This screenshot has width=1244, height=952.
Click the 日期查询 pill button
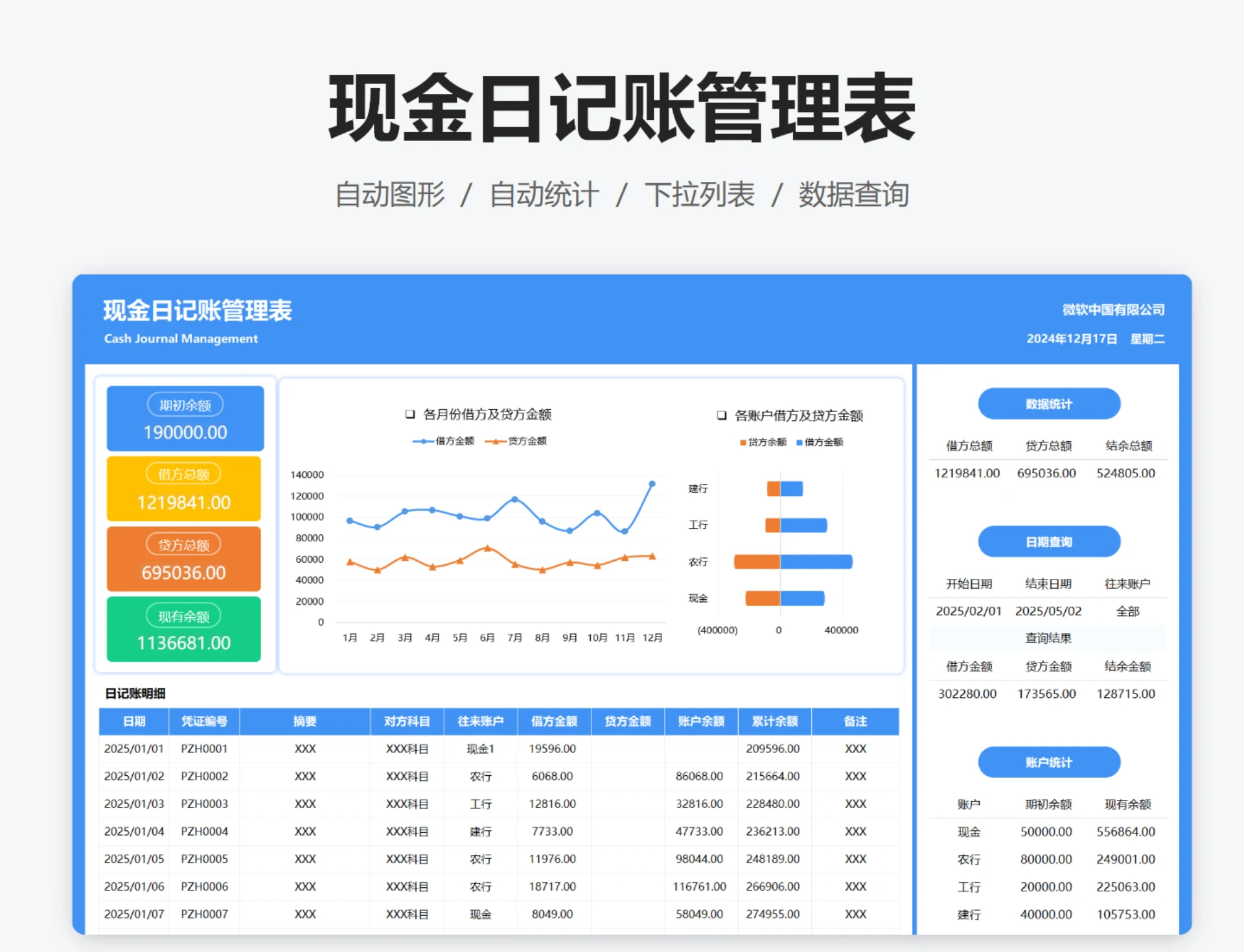point(1048,541)
